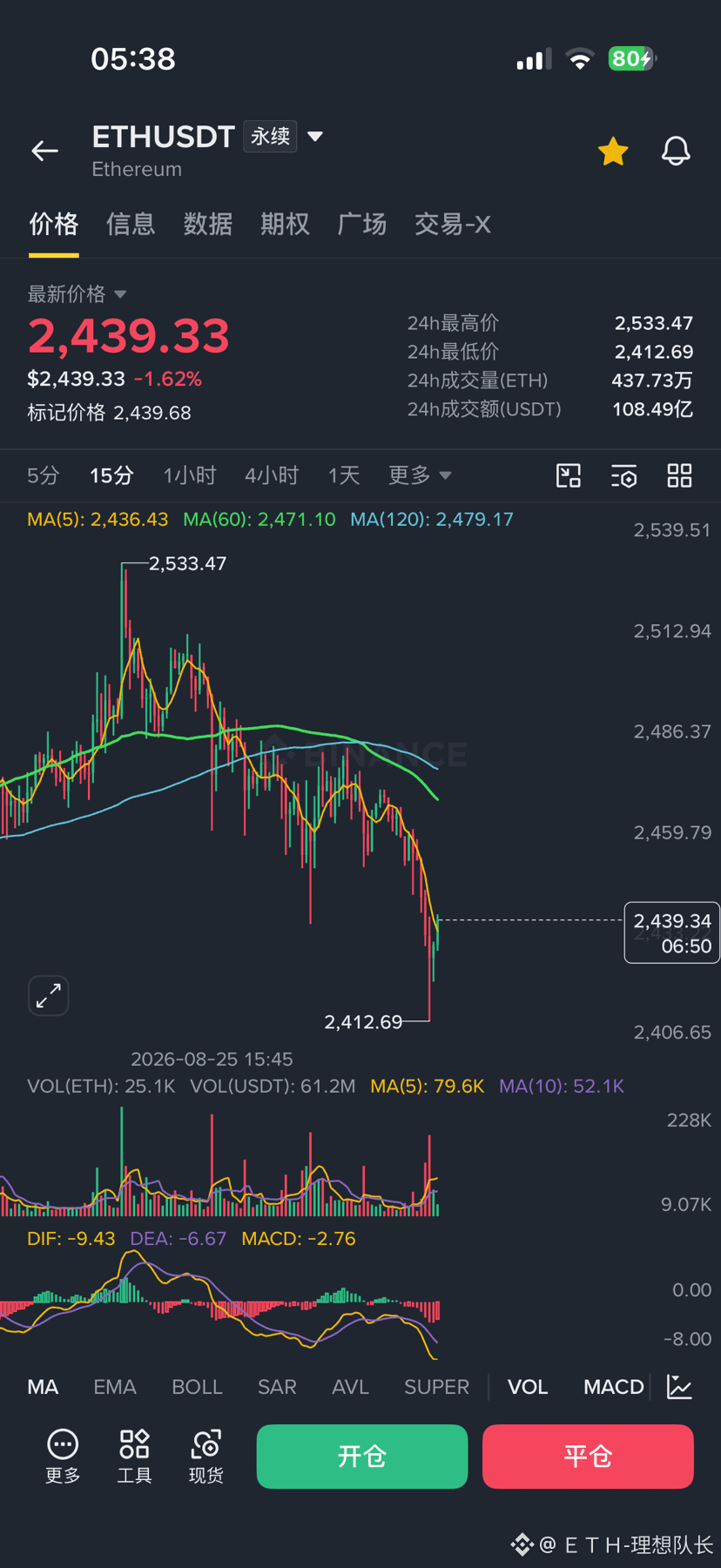This screenshot has height=1568, width=721.
Task: Tap the Wi-Fi icon in status bar
Action: coord(580,59)
